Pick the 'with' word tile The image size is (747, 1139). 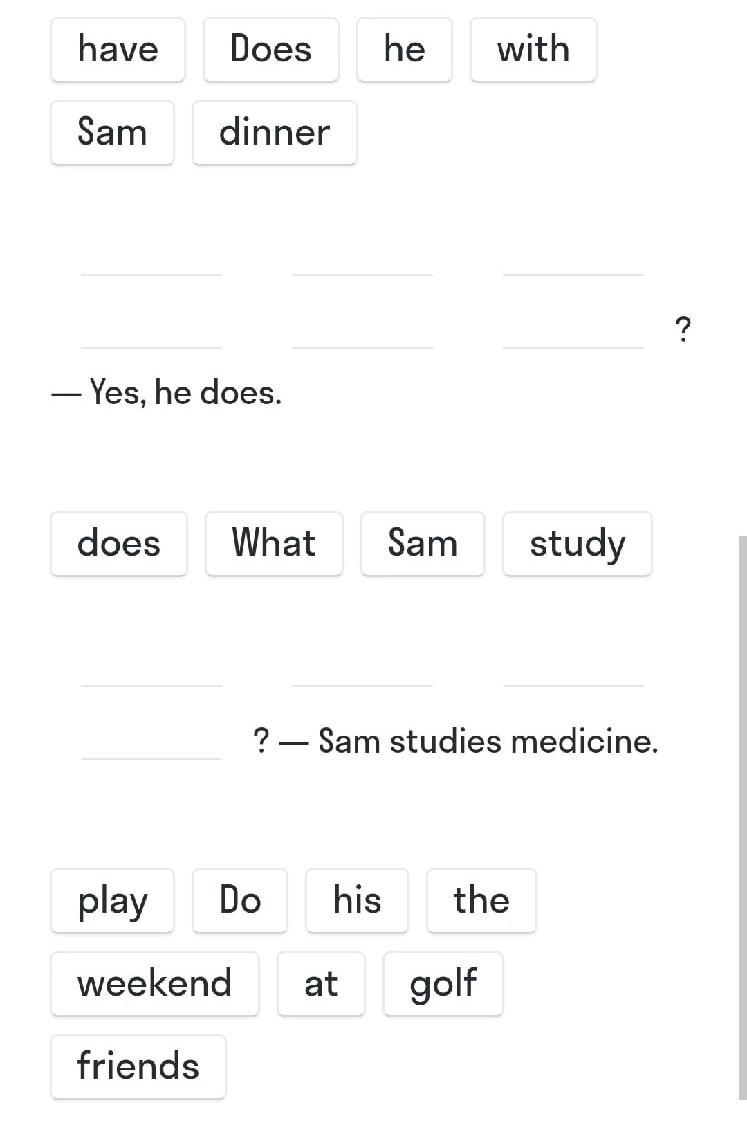(533, 50)
